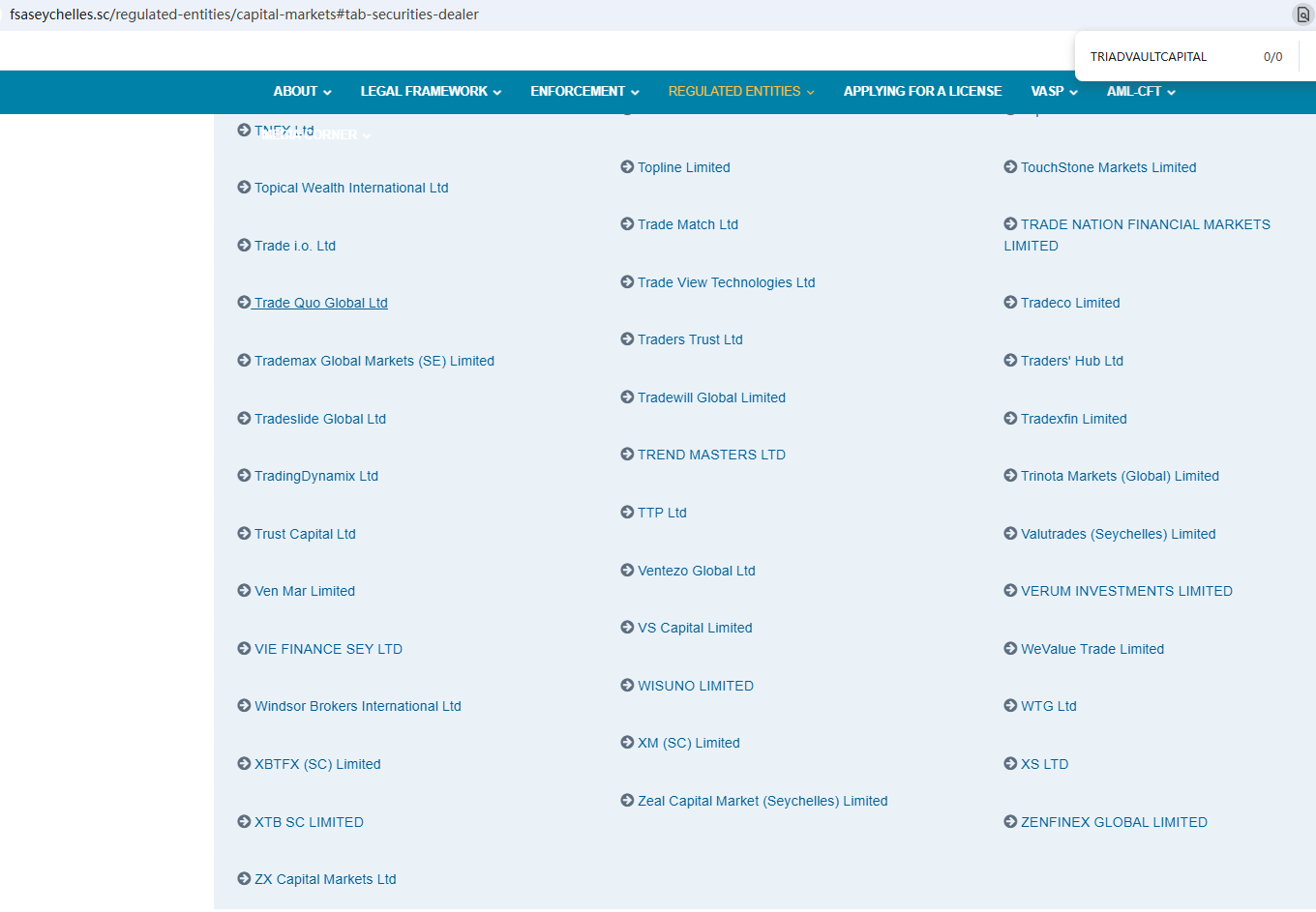Open the XS LTD link

coord(1045,764)
